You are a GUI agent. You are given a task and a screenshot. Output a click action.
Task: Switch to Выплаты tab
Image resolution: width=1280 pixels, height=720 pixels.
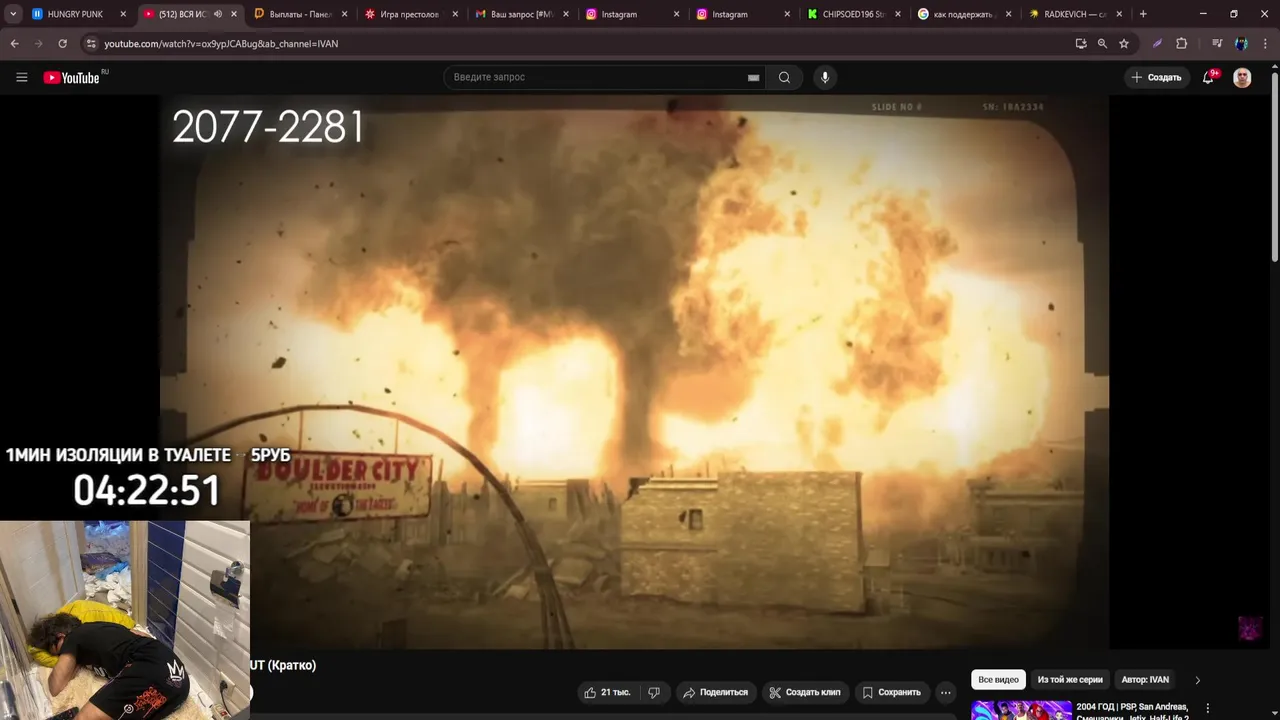pyautogui.click(x=300, y=14)
